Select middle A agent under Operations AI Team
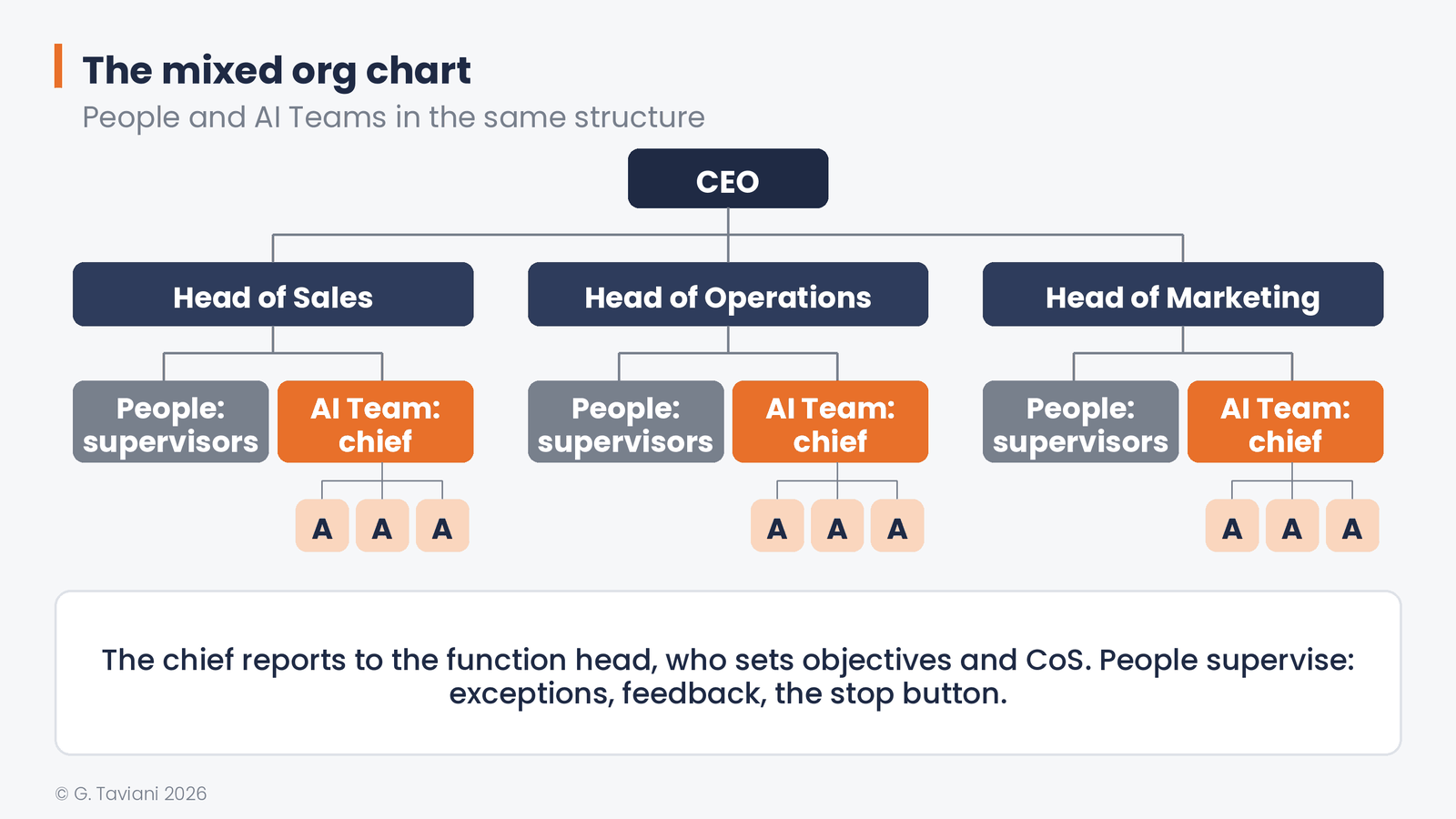The height and width of the screenshot is (819, 1456). point(837,526)
